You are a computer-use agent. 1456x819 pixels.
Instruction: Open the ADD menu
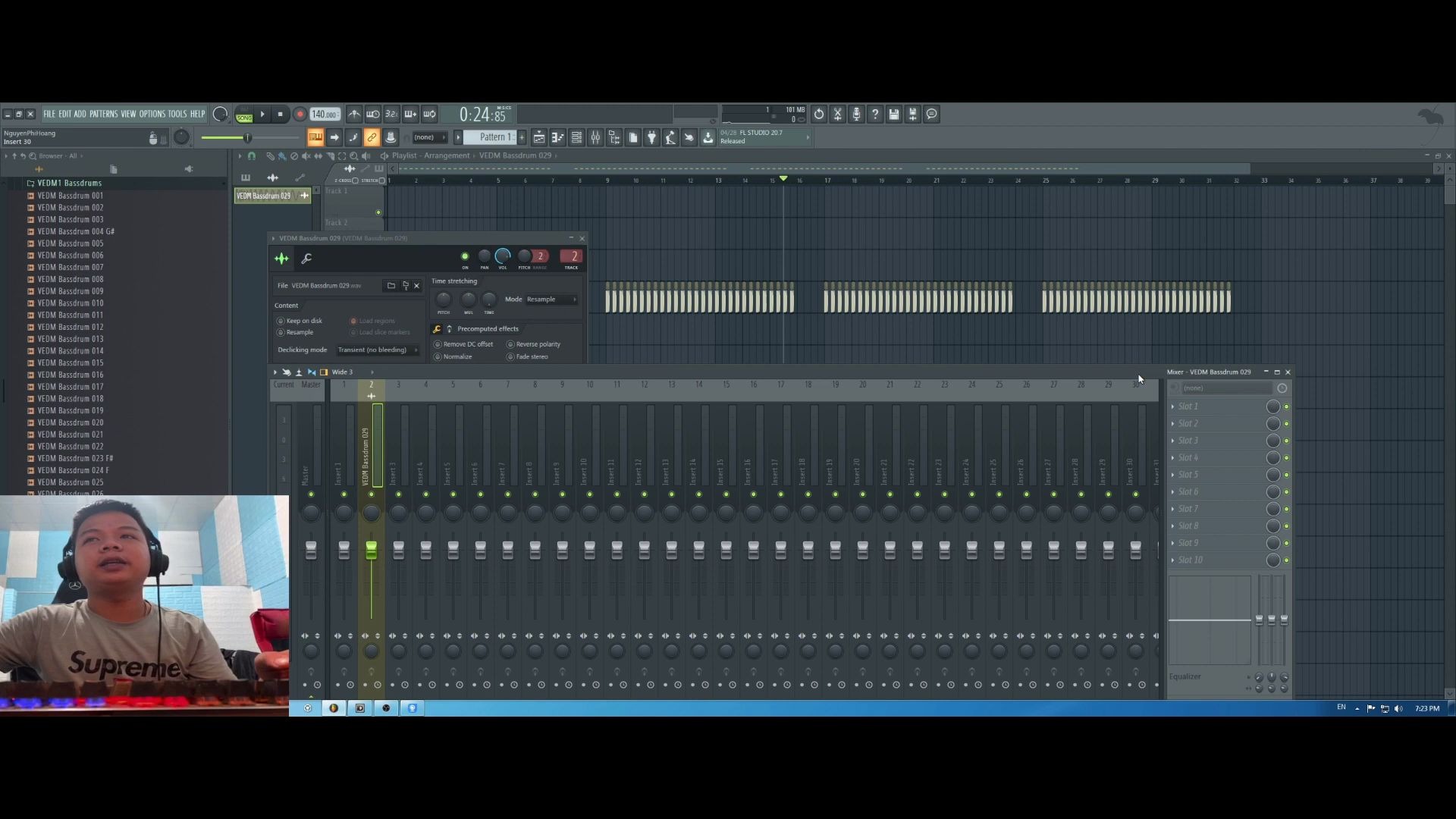point(80,115)
